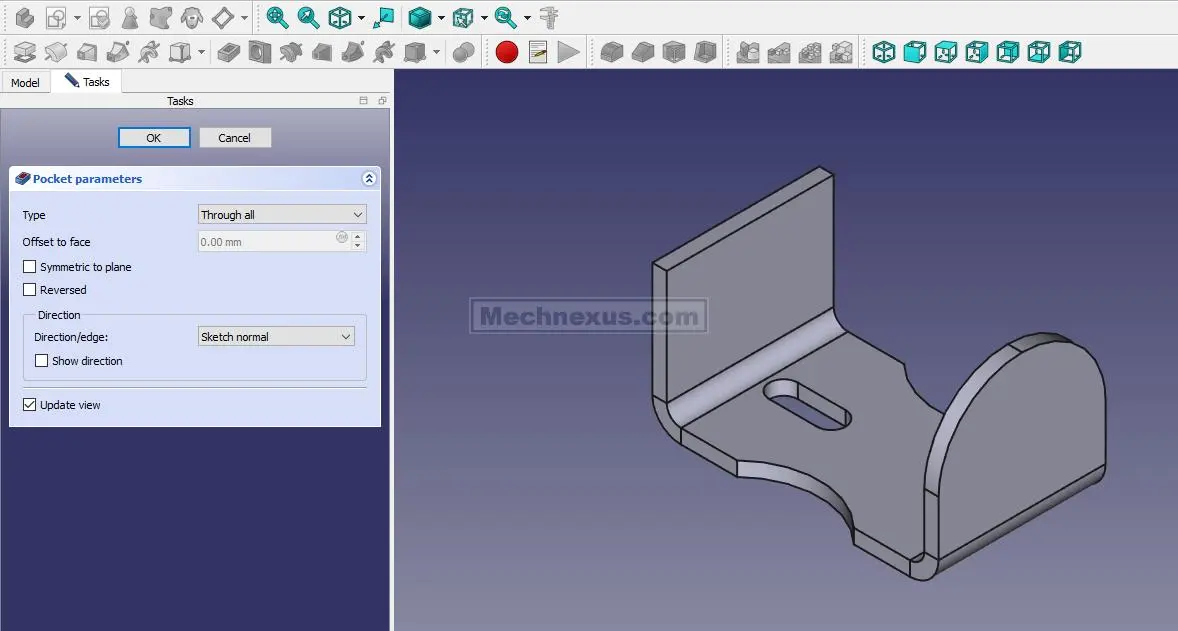This screenshot has width=1178, height=631.
Task: Open the Direction/edge Sketch normal dropdown
Action: click(x=276, y=337)
